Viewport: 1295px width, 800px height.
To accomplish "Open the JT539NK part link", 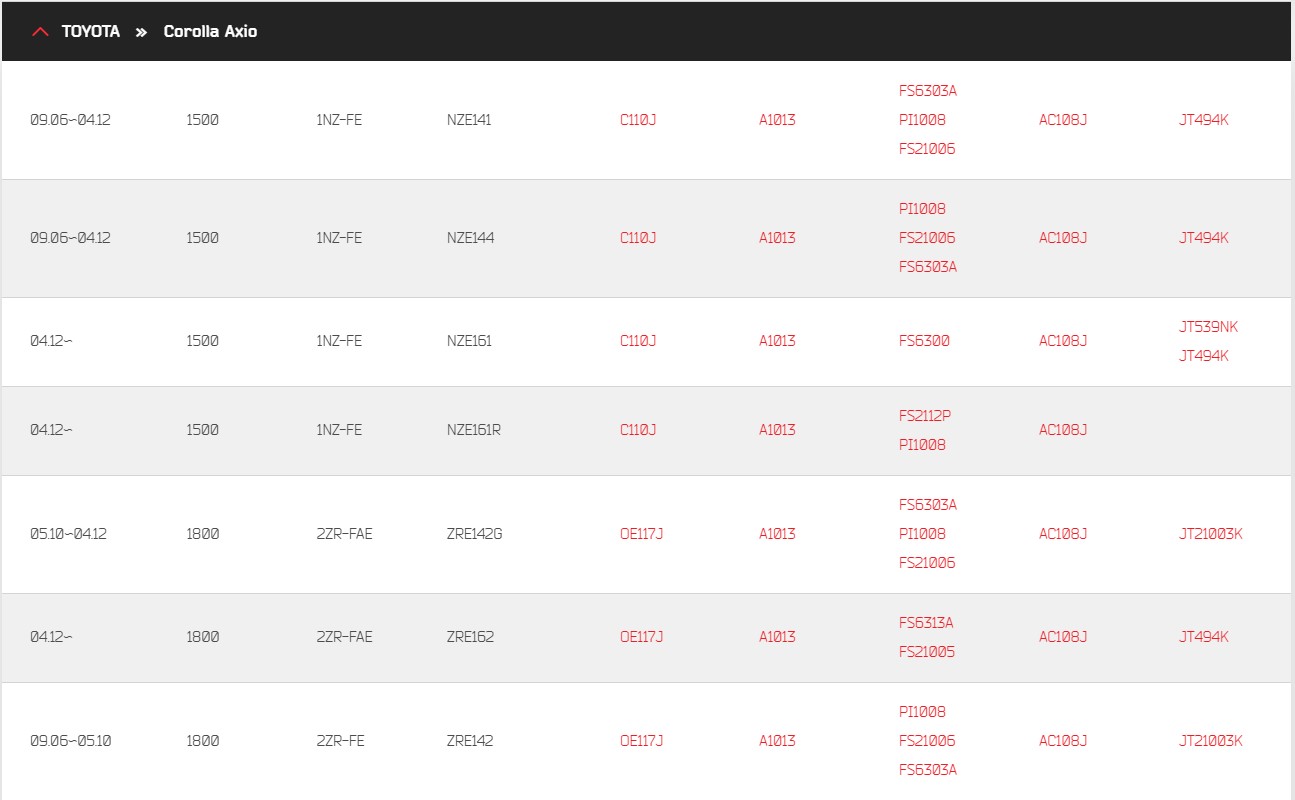I will [x=1209, y=327].
